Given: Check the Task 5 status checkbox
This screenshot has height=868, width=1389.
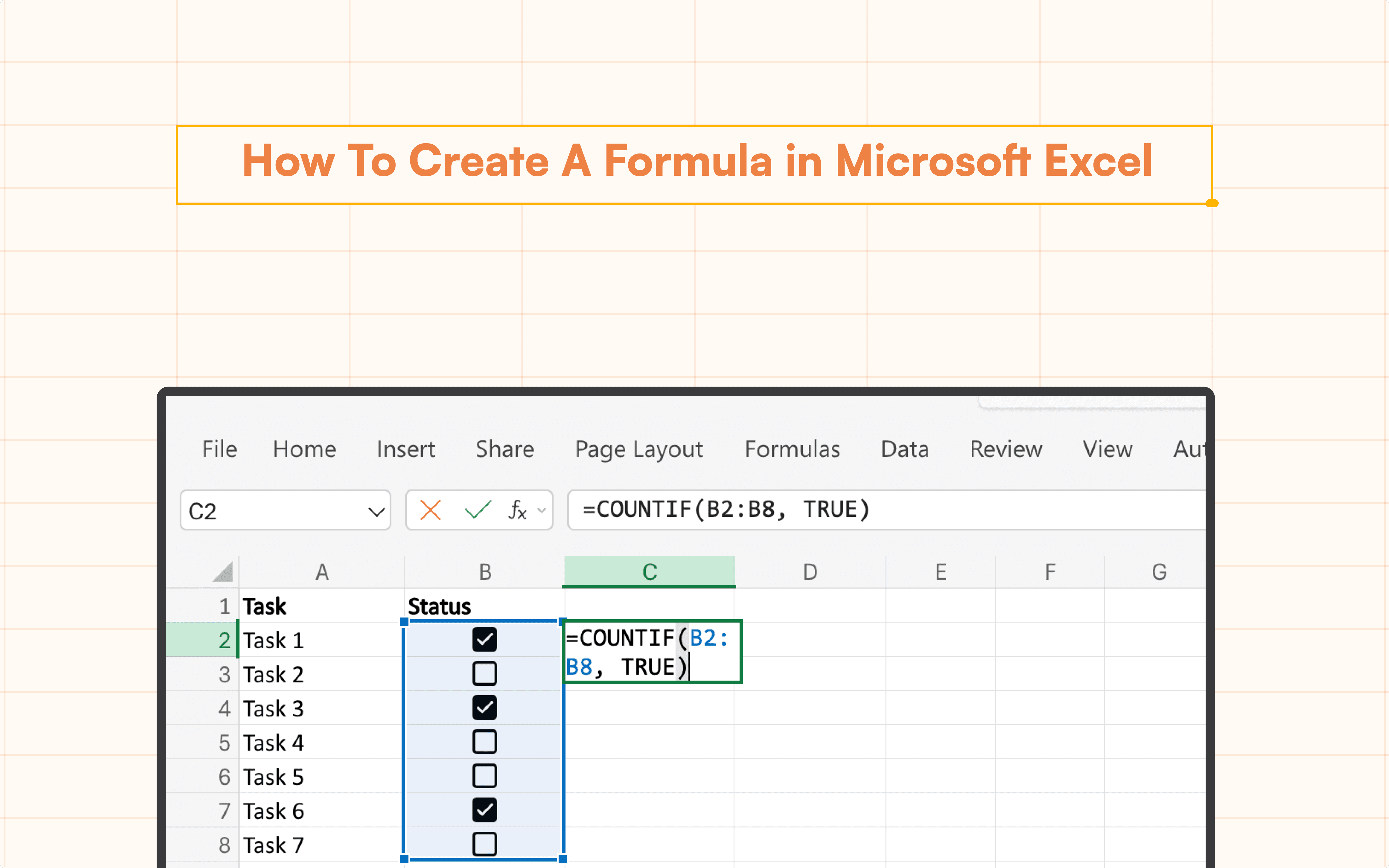Looking at the screenshot, I should (x=485, y=776).
